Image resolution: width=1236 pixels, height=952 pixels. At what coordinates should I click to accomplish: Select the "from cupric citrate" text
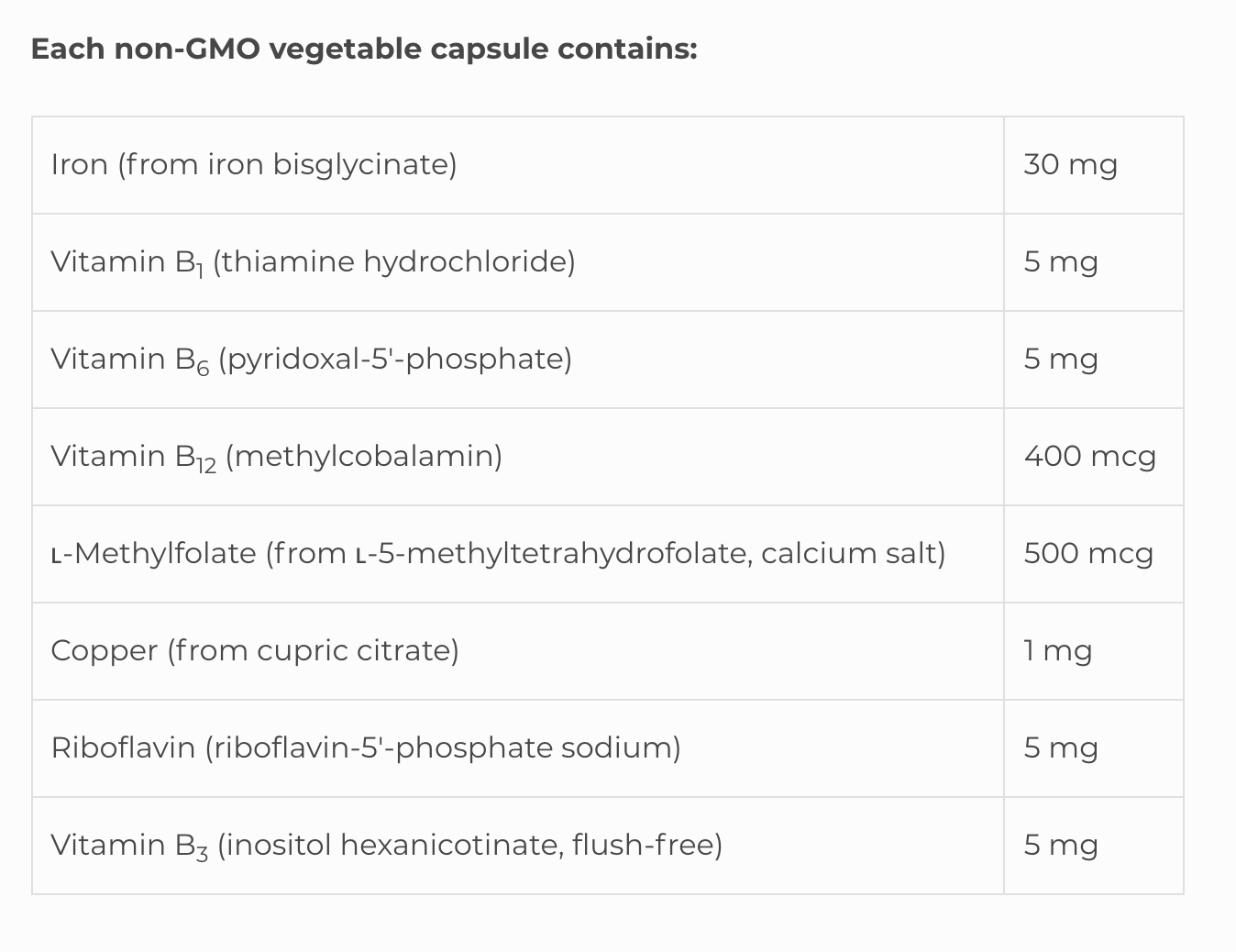[313, 651]
